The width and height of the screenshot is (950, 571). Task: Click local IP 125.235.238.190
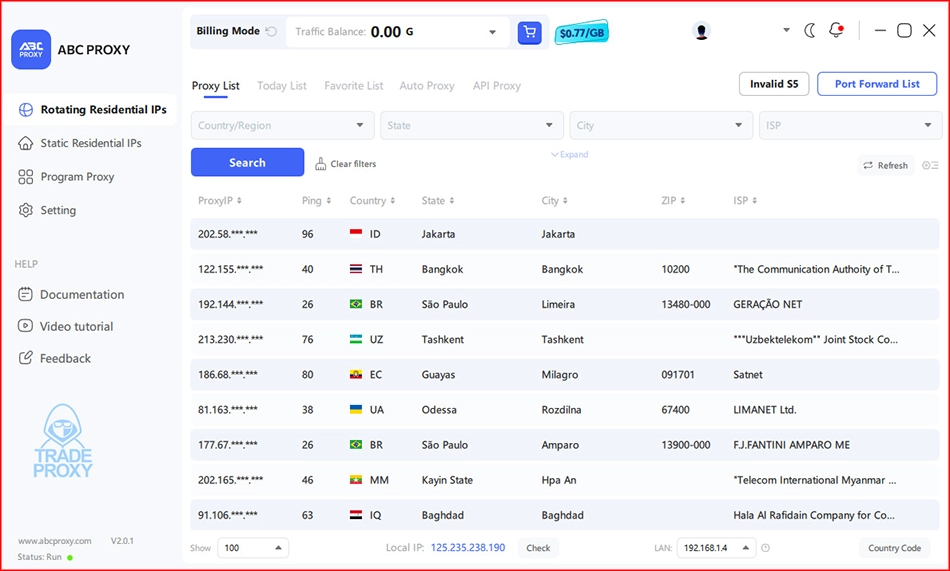(468, 547)
